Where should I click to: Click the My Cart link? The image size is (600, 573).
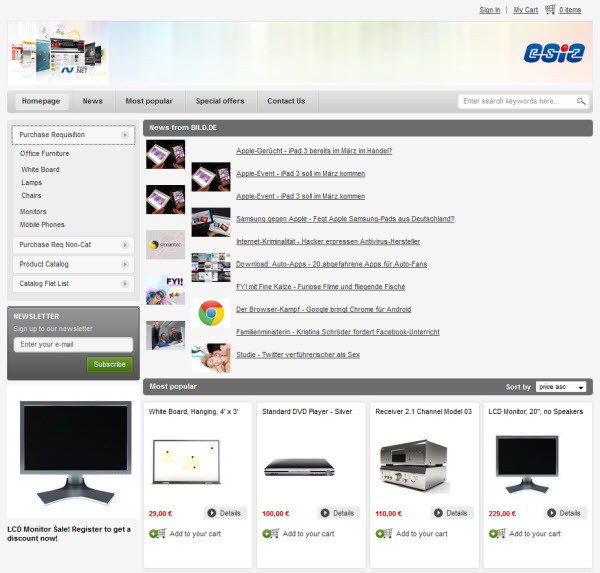coord(526,10)
